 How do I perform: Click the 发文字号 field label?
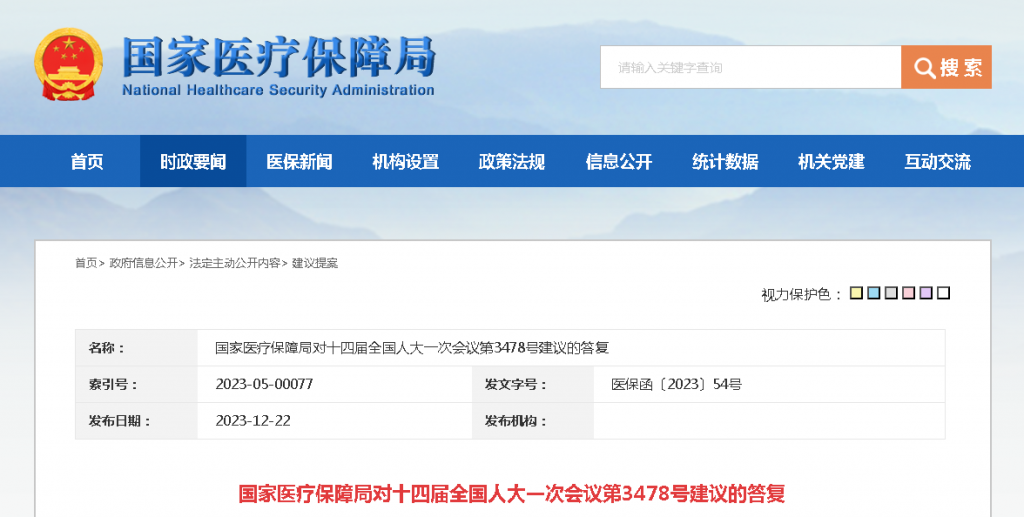[515, 384]
